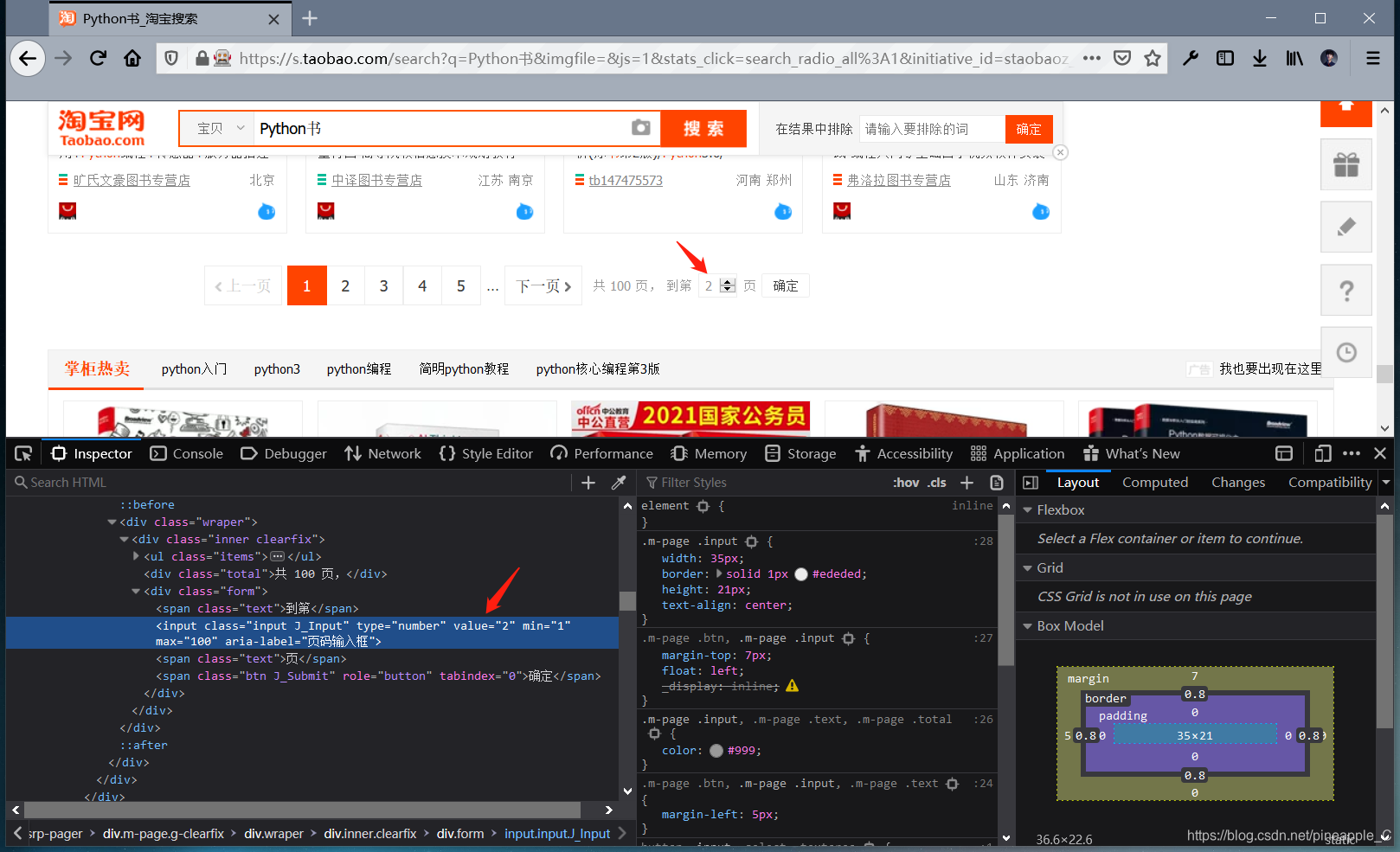Open the library bookshelf icon
This screenshot has height=852, width=1400.
click(1294, 58)
